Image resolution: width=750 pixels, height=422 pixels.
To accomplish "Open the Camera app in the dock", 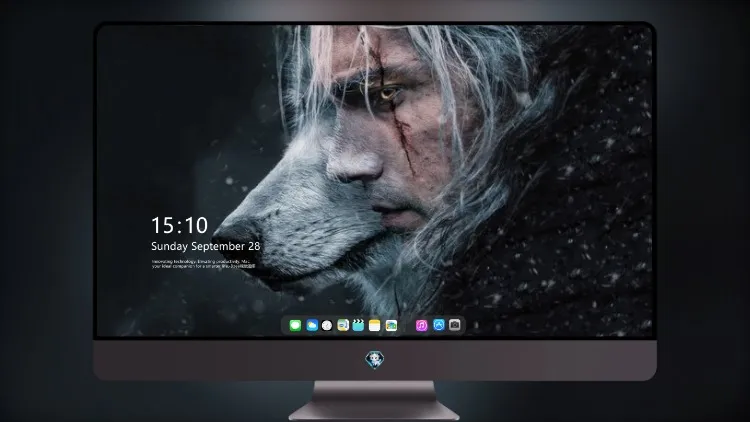I will [x=455, y=325].
